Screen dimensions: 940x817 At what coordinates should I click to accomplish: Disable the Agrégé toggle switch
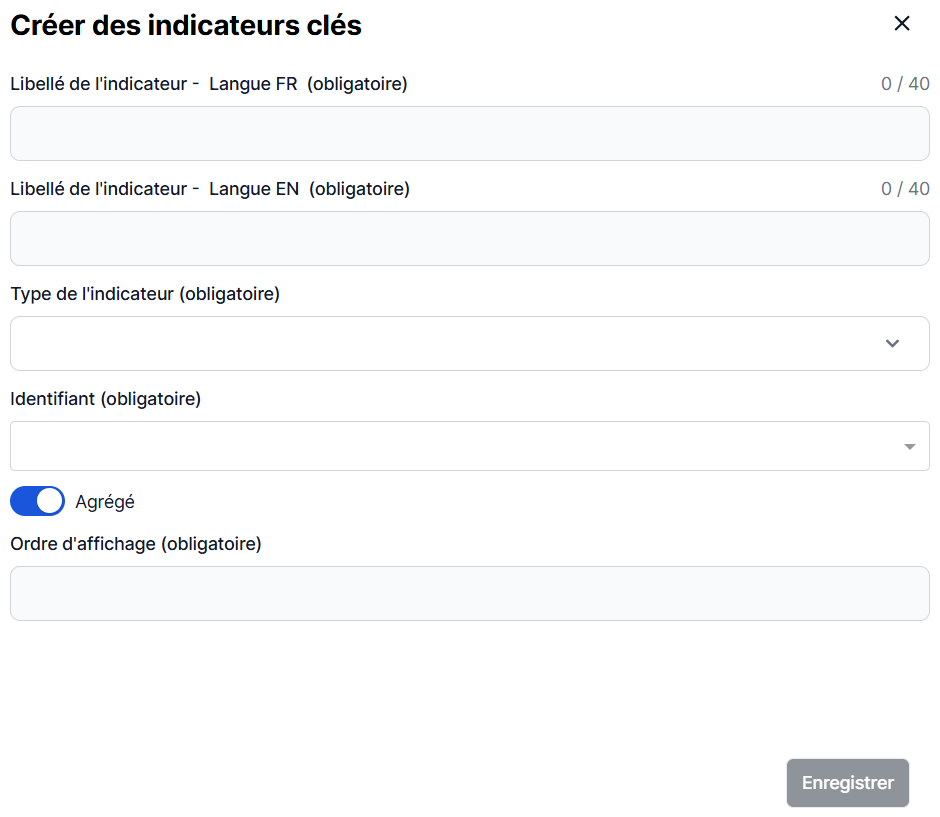pyautogui.click(x=37, y=501)
